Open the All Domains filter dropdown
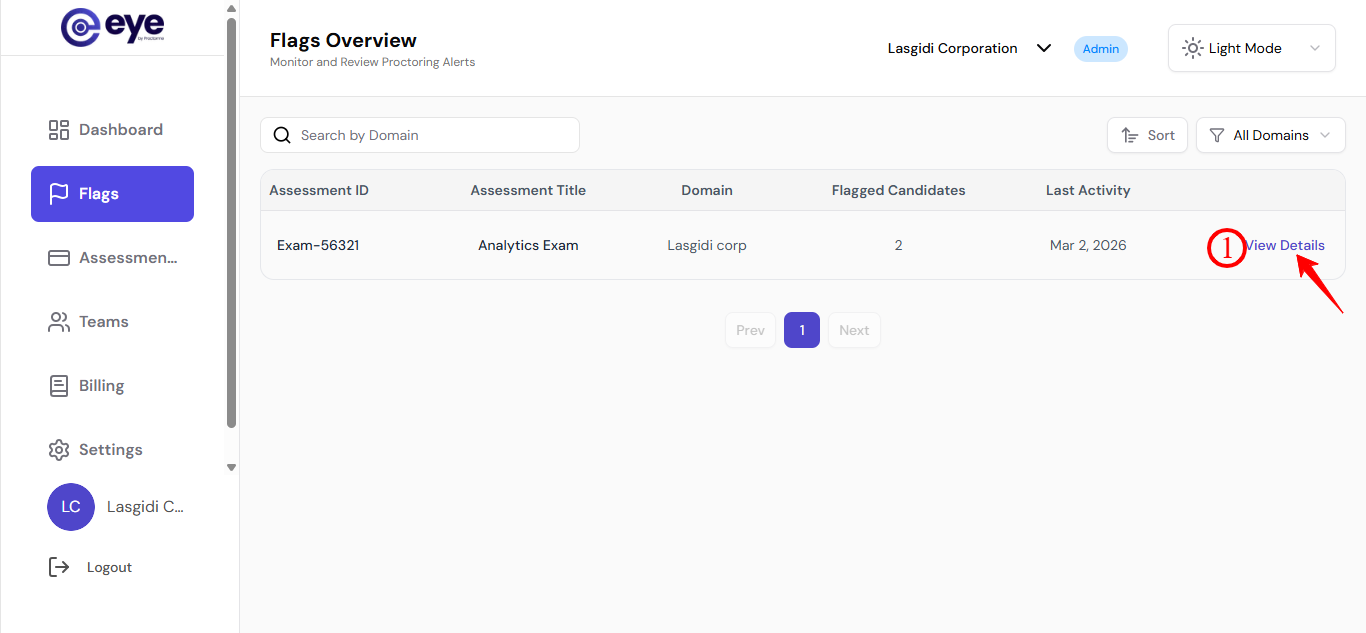1366x633 pixels. tap(1270, 135)
